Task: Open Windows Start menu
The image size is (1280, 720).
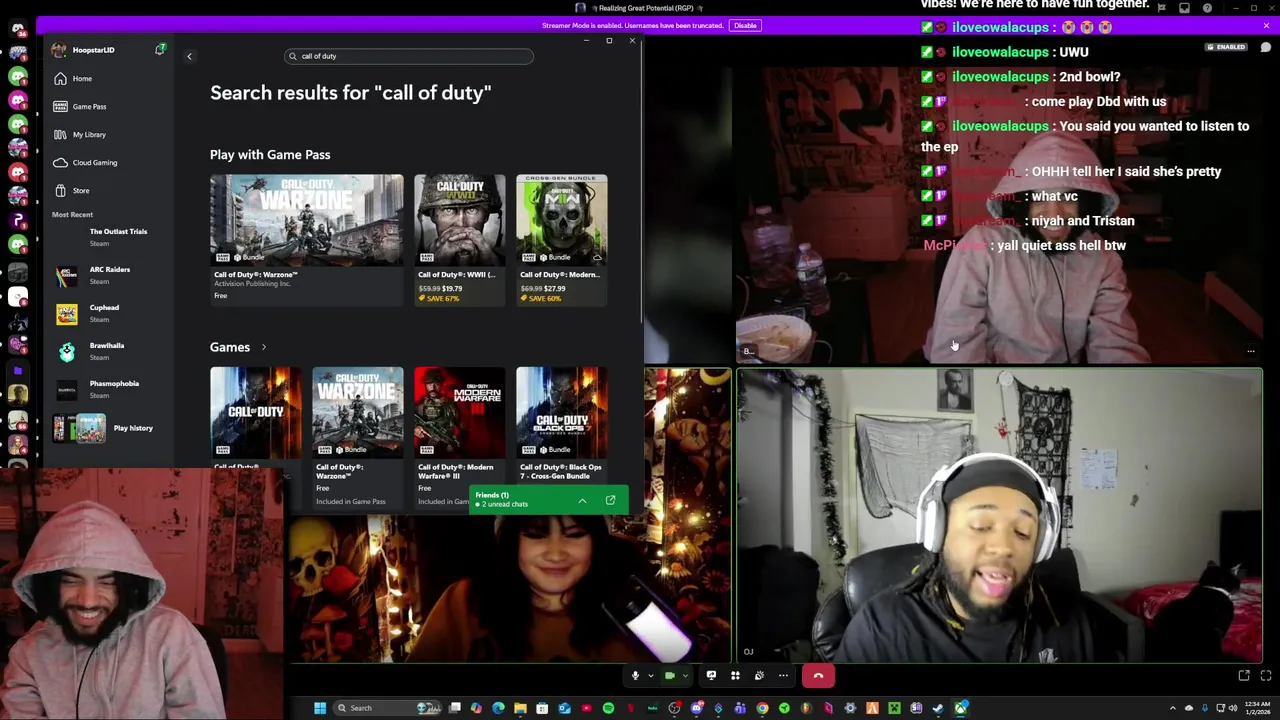Action: (320, 708)
